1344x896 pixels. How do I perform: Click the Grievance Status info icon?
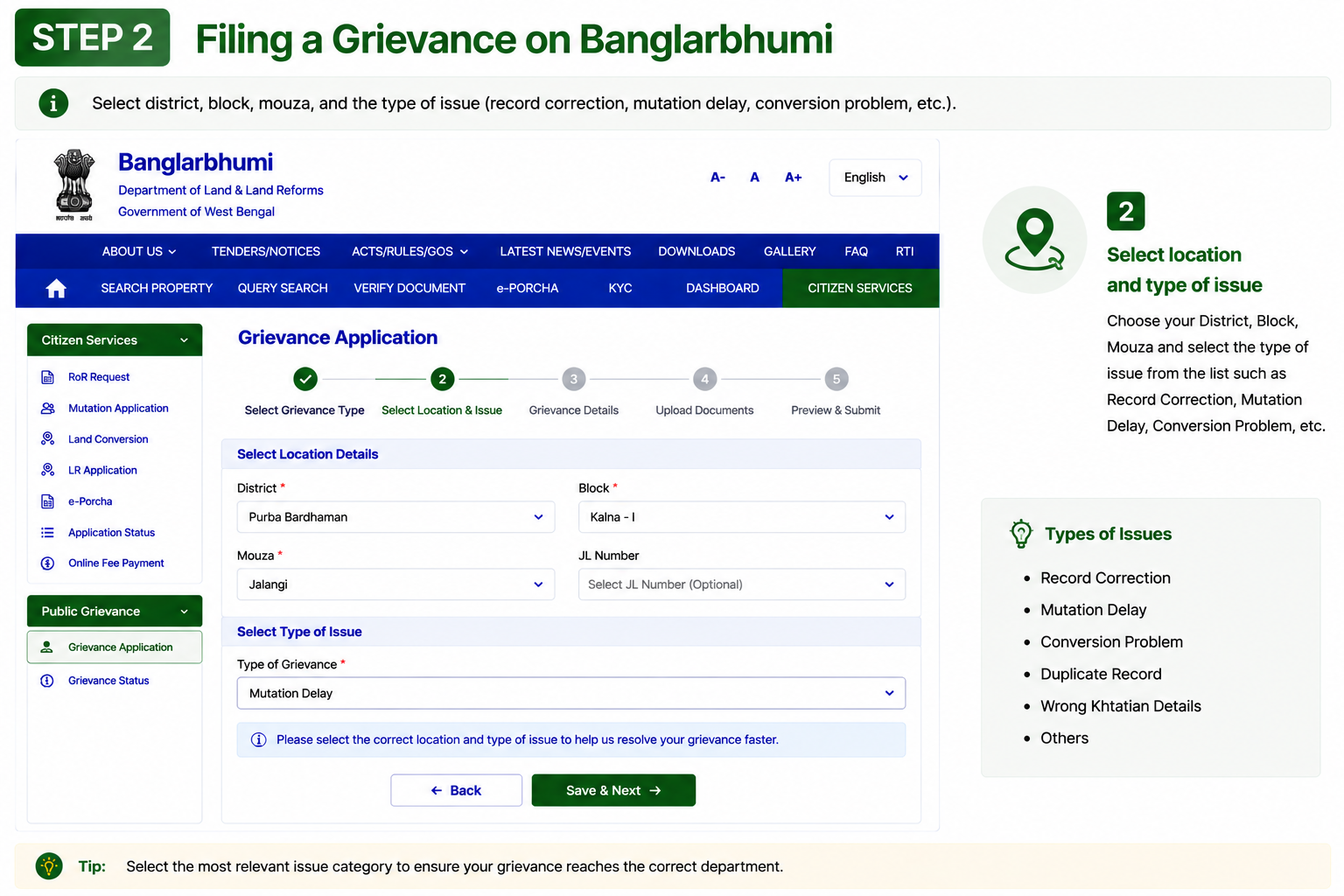coord(48,681)
